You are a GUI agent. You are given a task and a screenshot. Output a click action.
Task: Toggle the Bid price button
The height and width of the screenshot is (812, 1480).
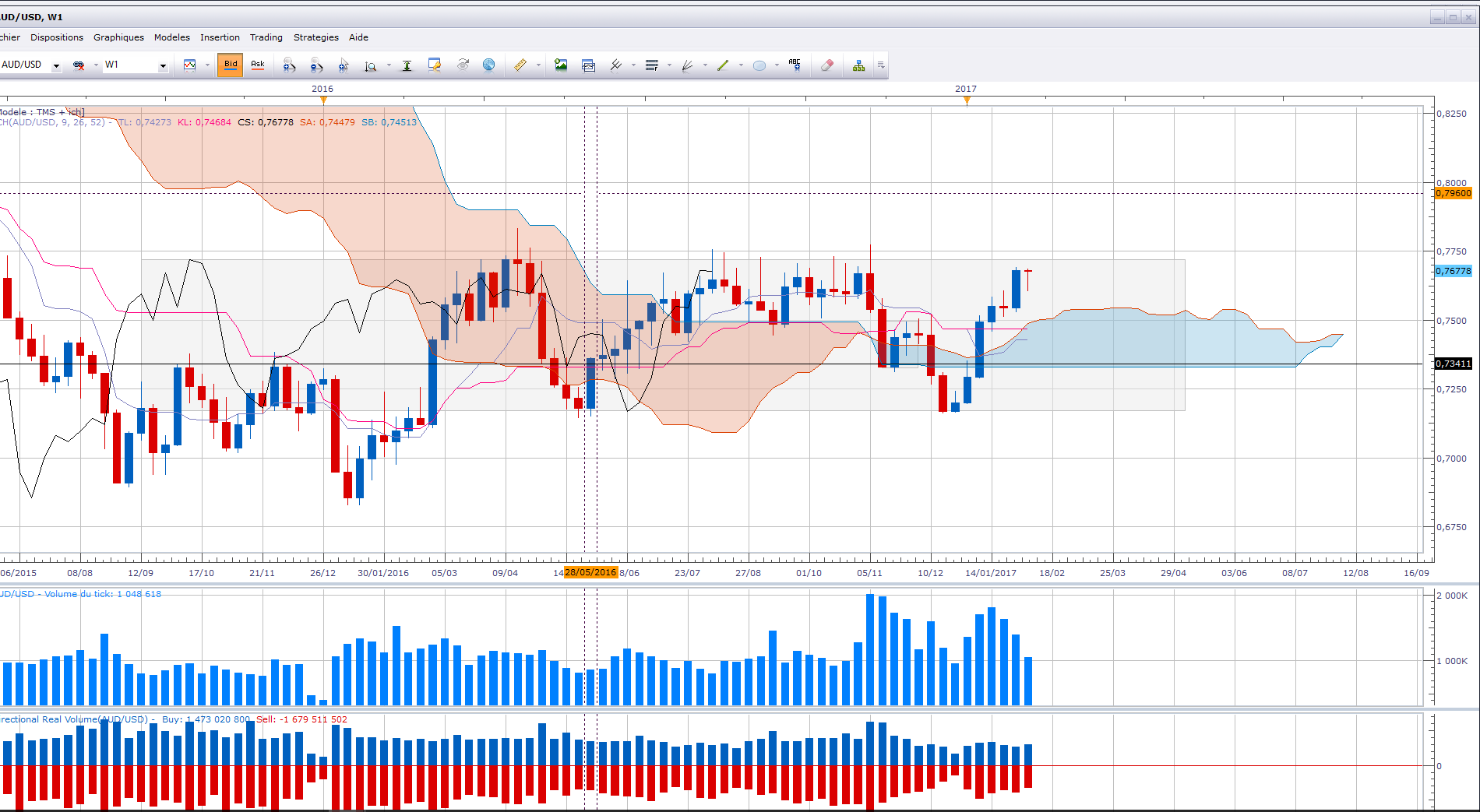[x=231, y=65]
